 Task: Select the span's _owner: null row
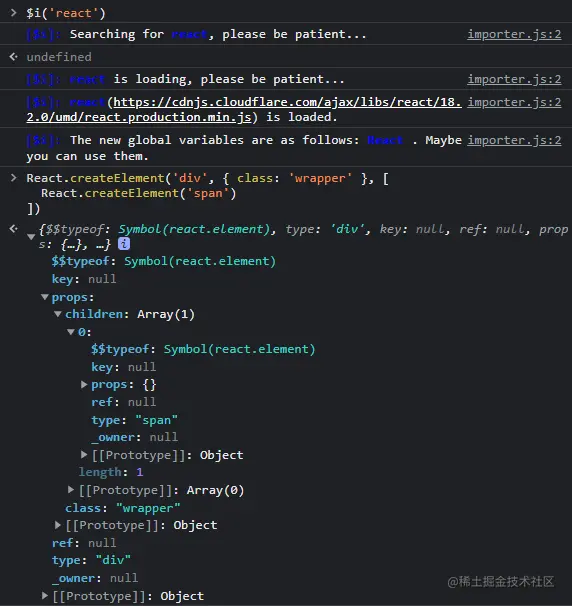[x=134, y=437]
